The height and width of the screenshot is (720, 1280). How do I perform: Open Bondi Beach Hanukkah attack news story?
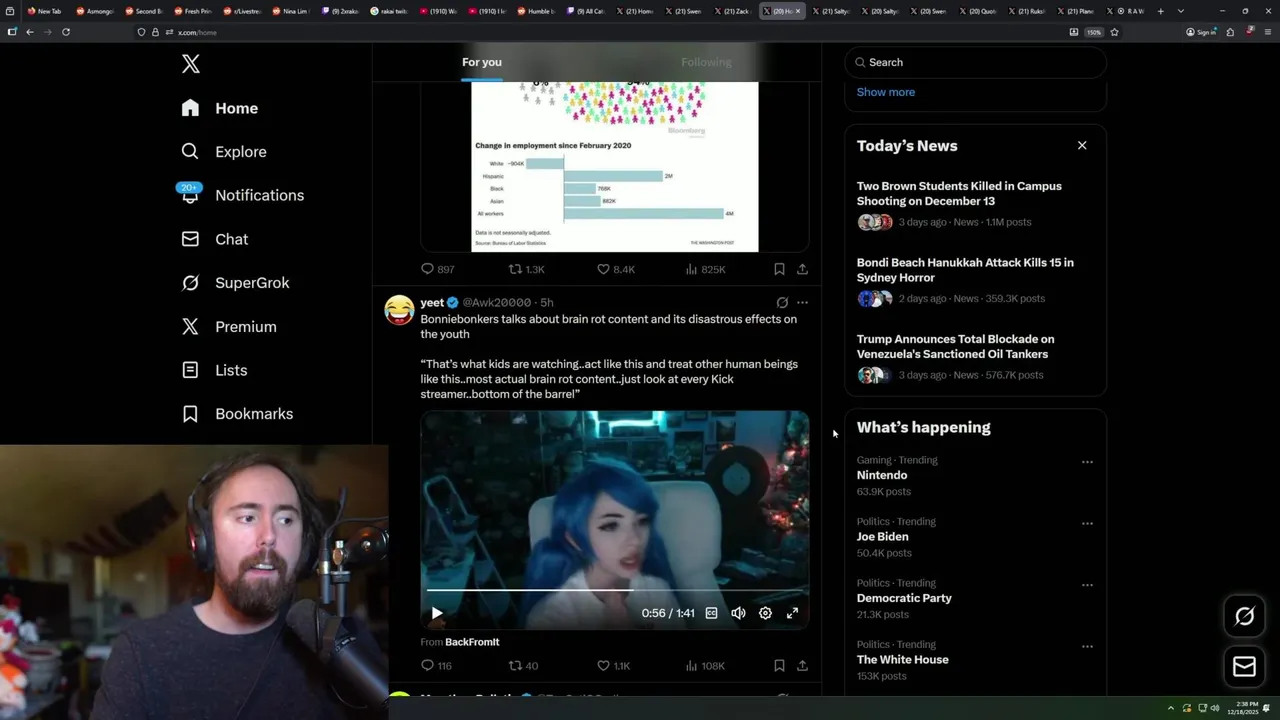pyautogui.click(x=975, y=281)
